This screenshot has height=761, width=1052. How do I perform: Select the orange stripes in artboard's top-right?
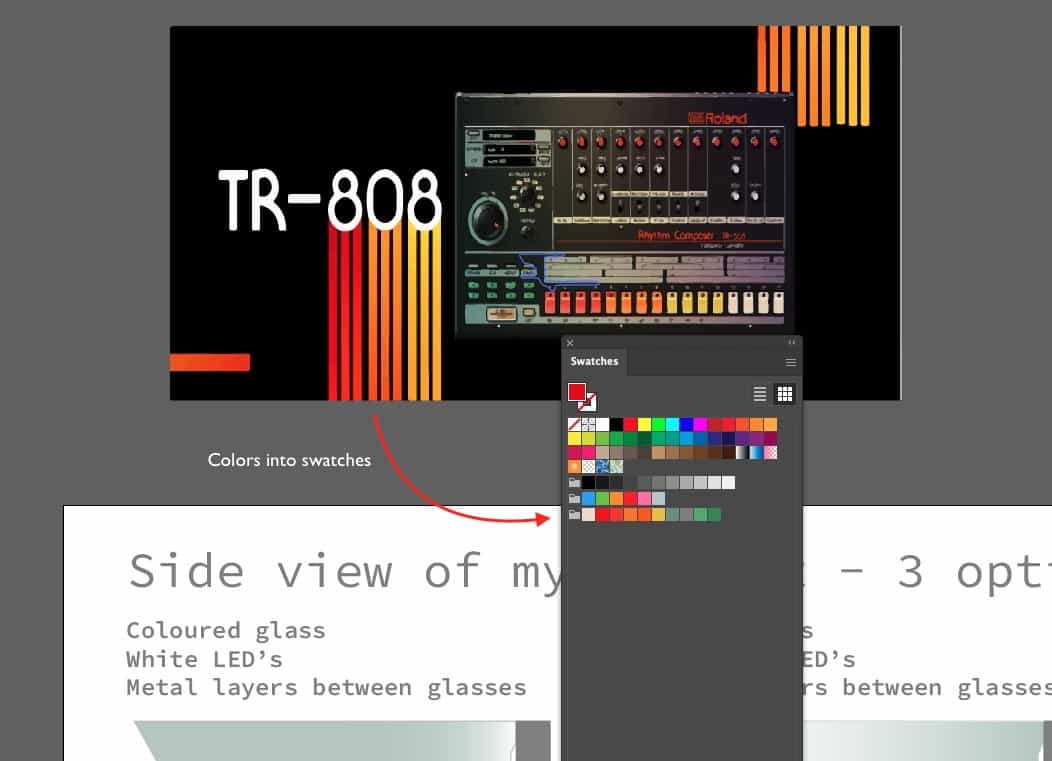tap(814, 75)
